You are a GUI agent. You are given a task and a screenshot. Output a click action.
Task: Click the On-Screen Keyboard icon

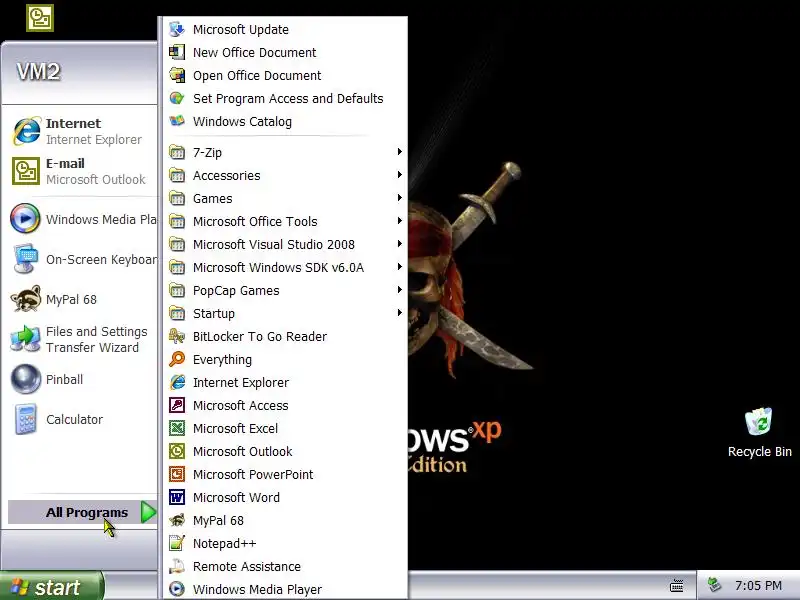pos(26,259)
